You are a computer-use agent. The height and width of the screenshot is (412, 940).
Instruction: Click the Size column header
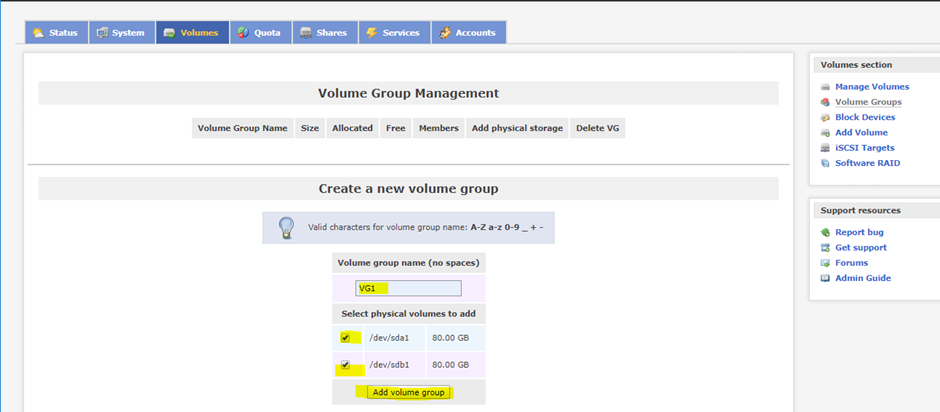click(310, 128)
